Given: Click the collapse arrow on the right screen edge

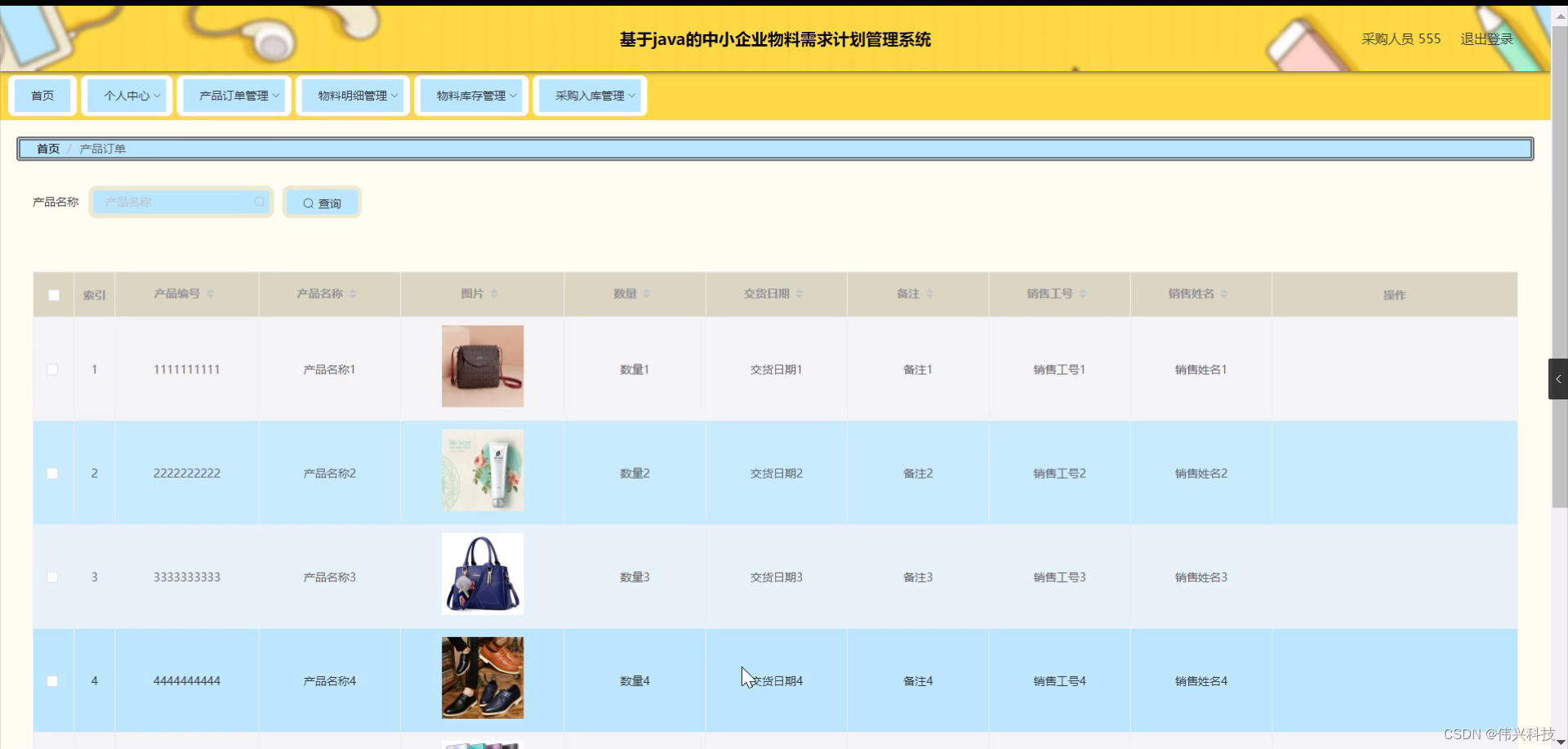Looking at the screenshot, I should pos(1558,378).
